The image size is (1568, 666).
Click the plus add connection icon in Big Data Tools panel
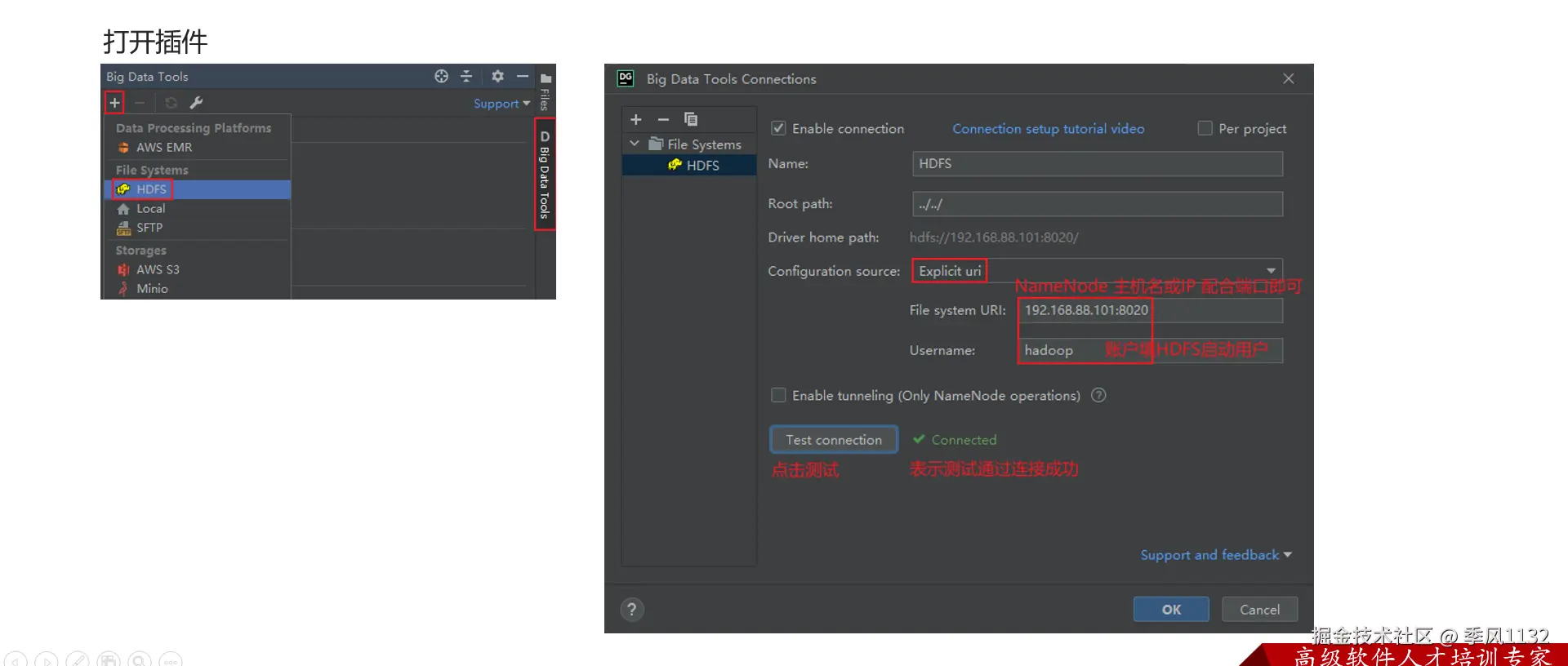click(114, 103)
